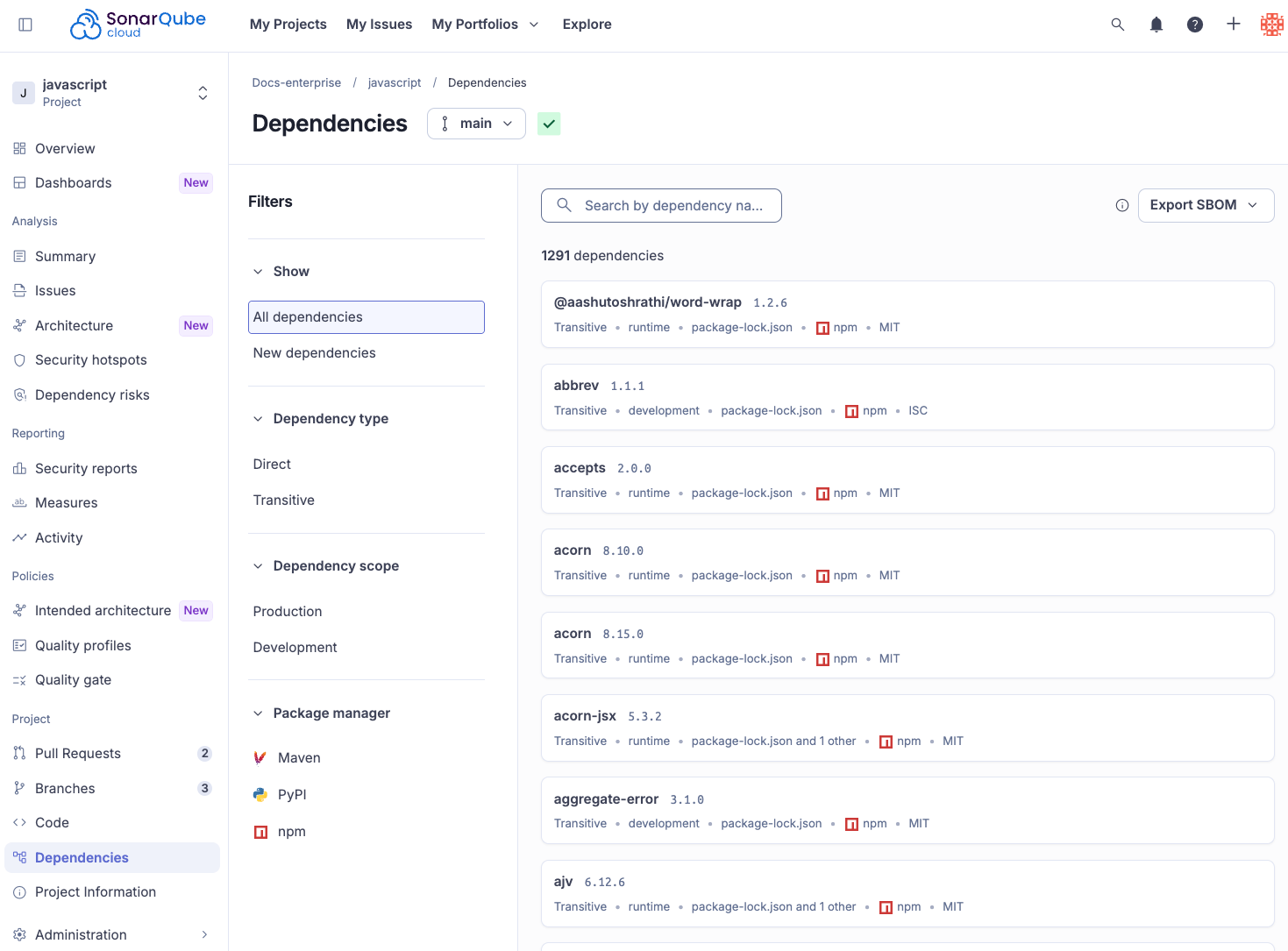Screen dimensions: 1288x951
Task: Collapse the Dependency scope section
Action: coord(326,566)
